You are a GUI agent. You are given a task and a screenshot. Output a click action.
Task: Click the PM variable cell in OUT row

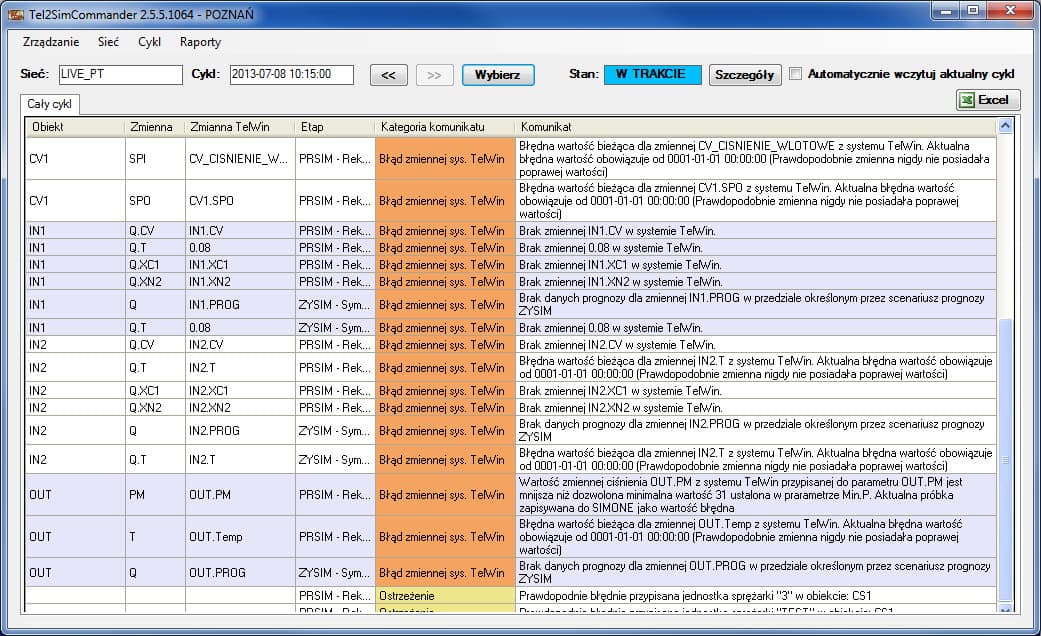tap(155, 495)
